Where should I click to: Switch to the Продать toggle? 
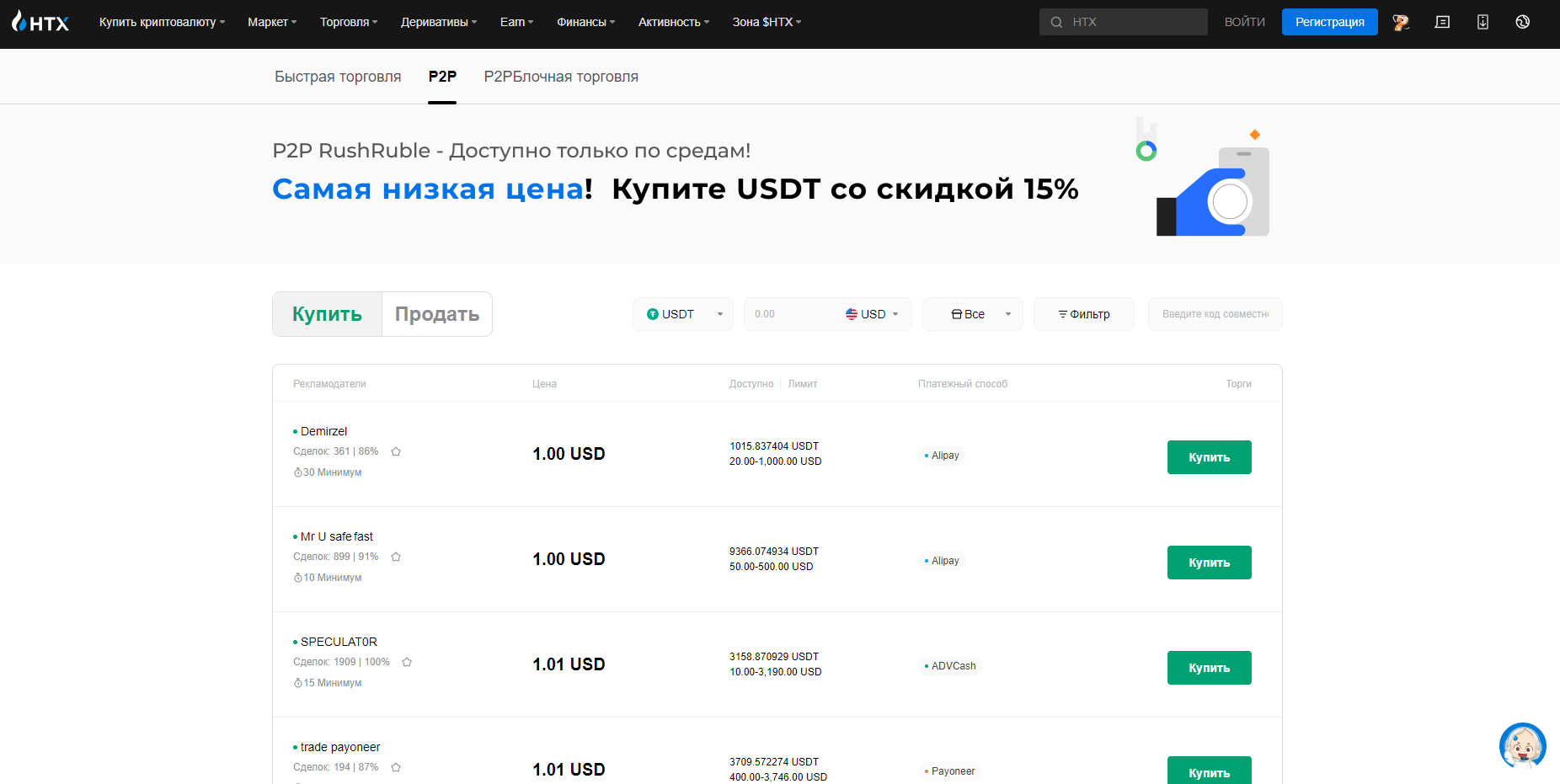tap(436, 314)
